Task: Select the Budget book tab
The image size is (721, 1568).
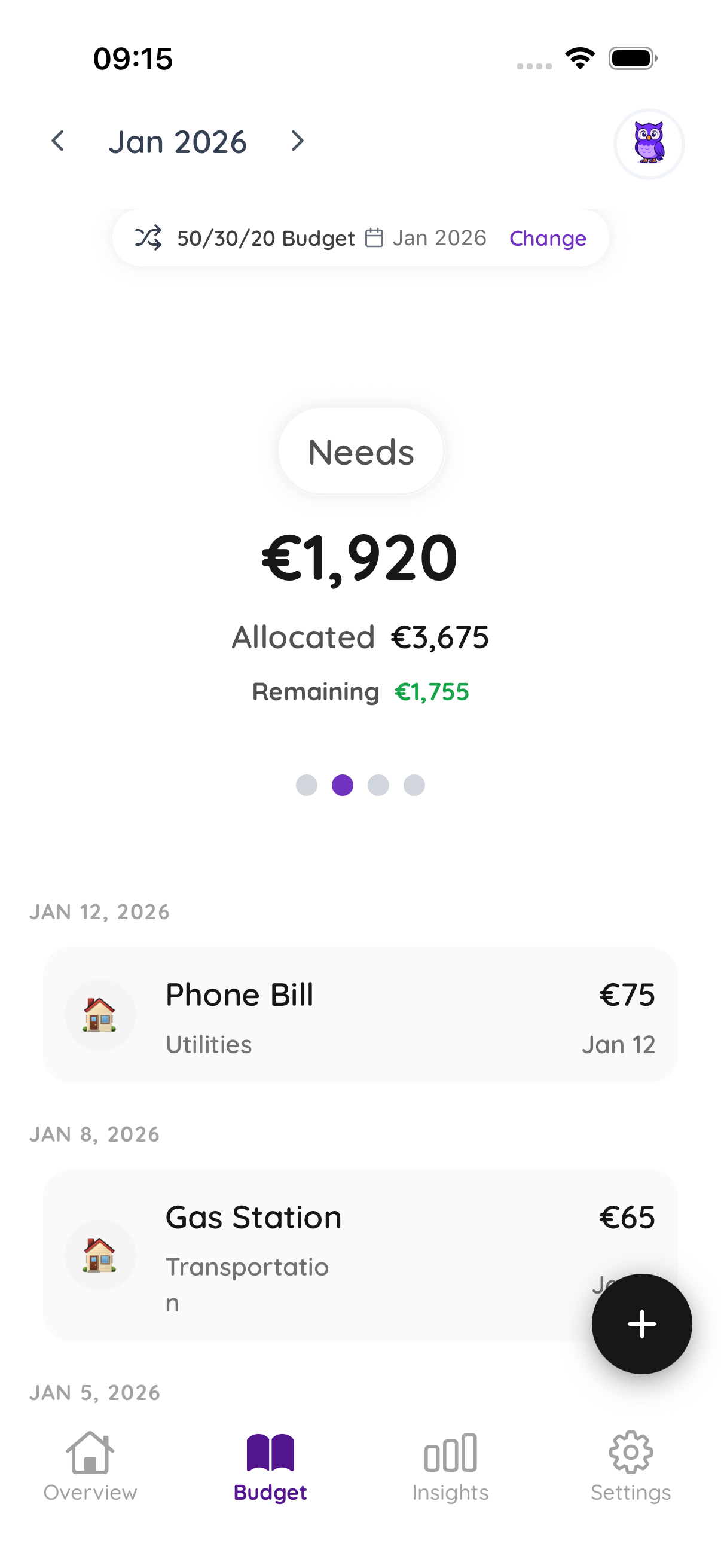Action: tap(270, 1466)
